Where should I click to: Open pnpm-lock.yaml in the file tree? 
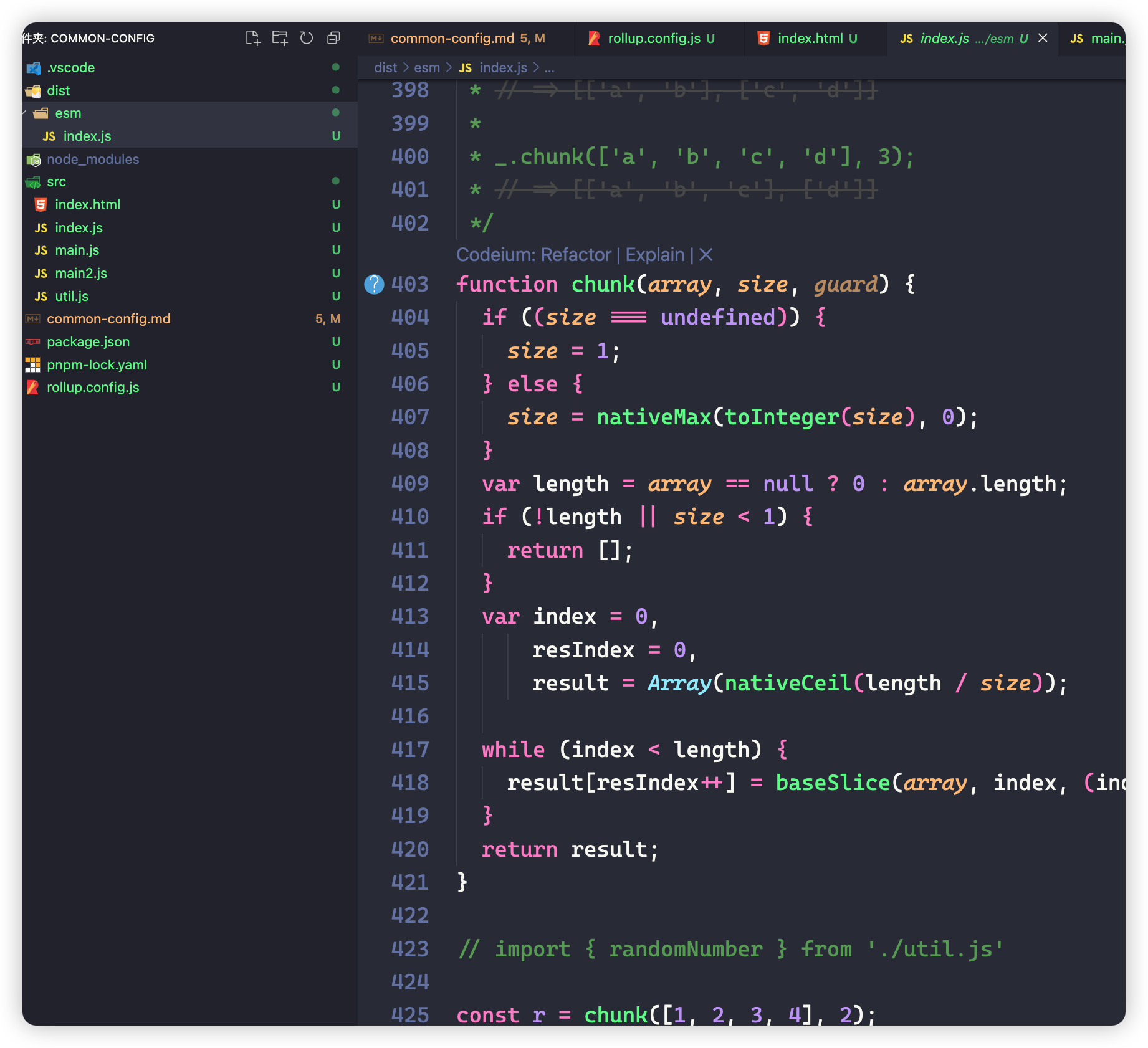point(190,364)
